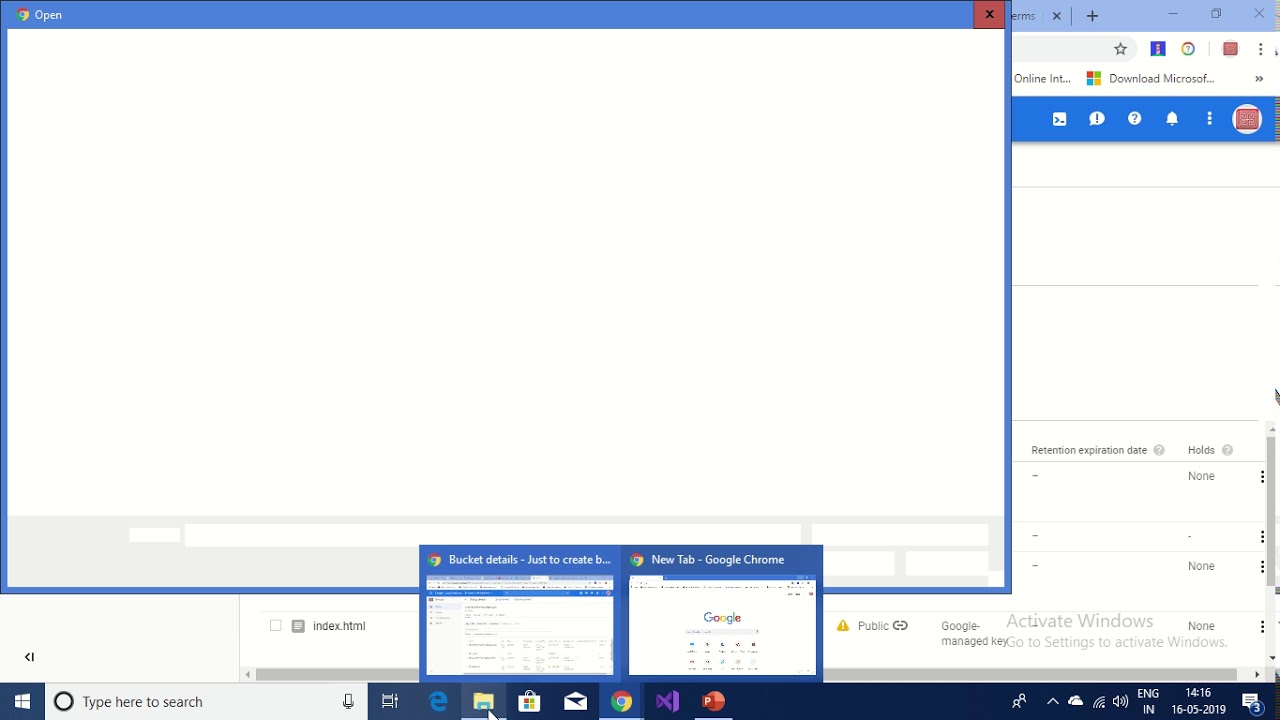Collapse the console side panel arrow
Image resolution: width=1280 pixels, height=720 pixels.
[29, 657]
